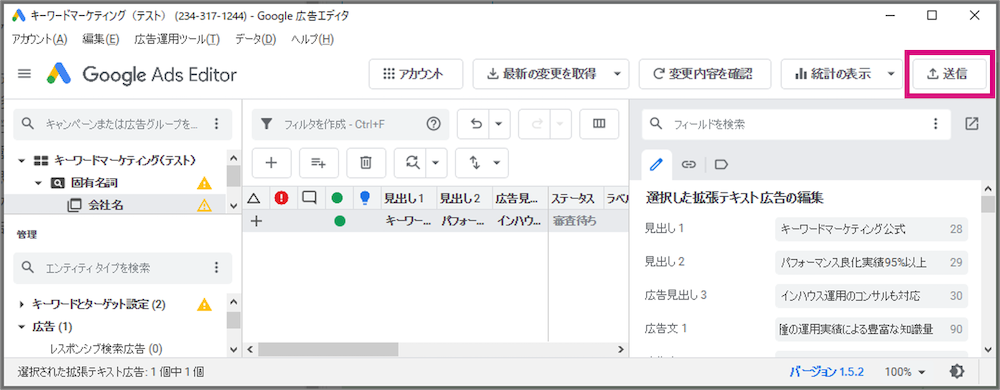Edit the 広告文 1 text field
1000x390 pixels.
coord(871,329)
